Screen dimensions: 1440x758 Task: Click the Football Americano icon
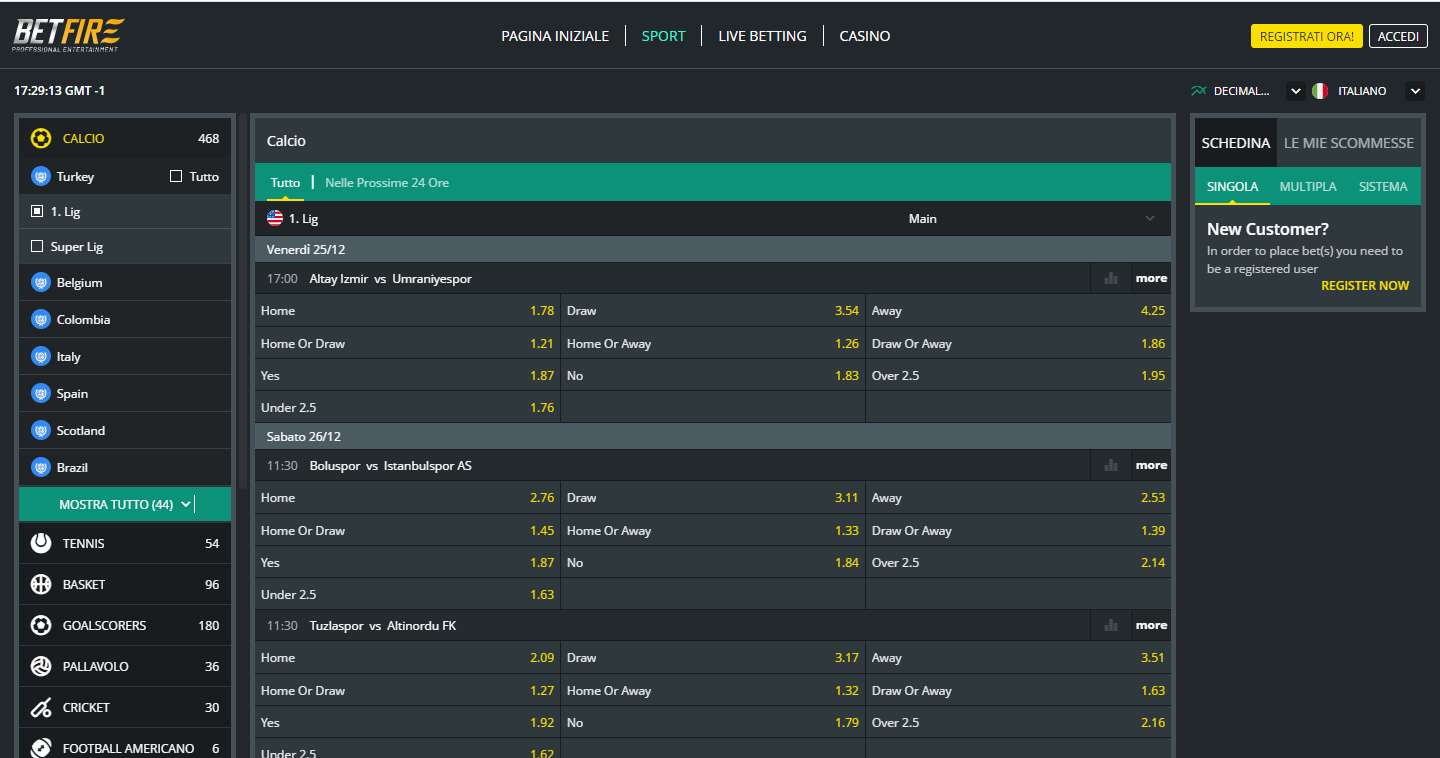pos(41,748)
